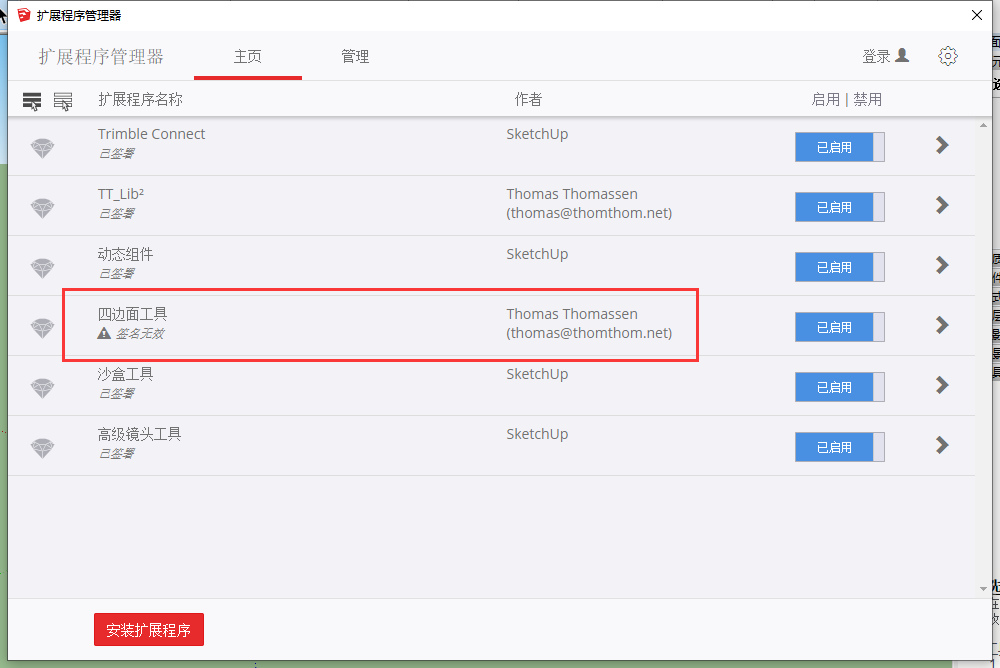Click SketchUp author of Trimble Connect
Screen dimensions: 1000x668
point(537,134)
